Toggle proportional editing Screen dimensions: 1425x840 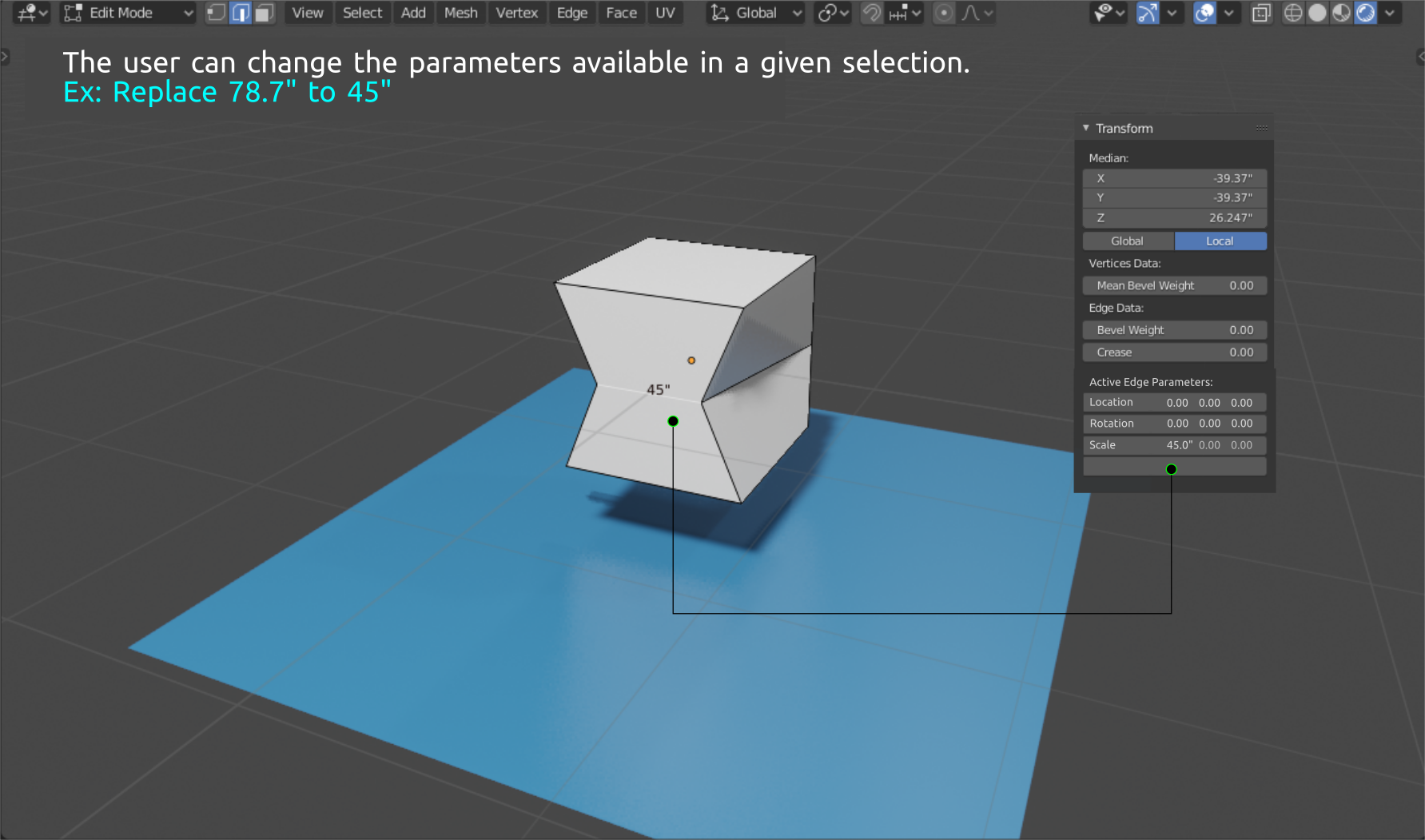[x=944, y=13]
